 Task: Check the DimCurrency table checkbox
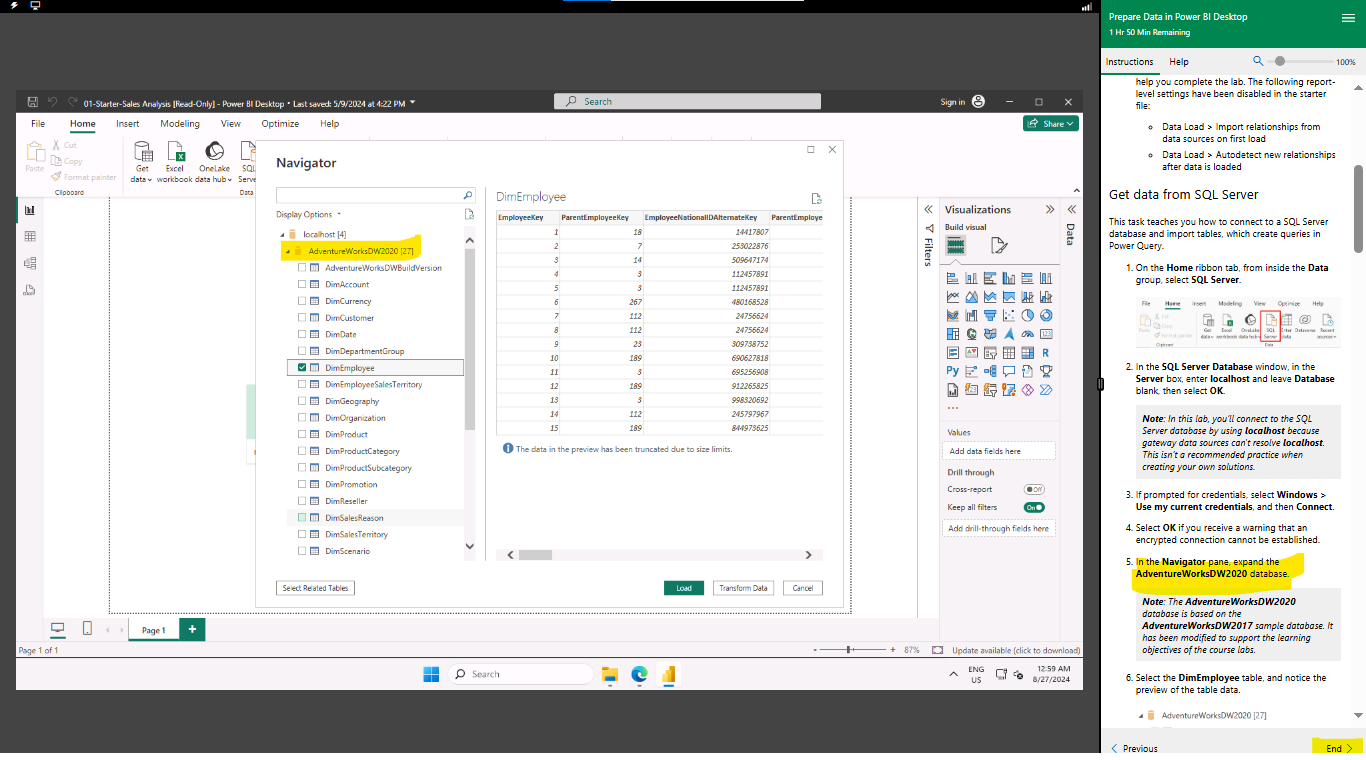[302, 301]
